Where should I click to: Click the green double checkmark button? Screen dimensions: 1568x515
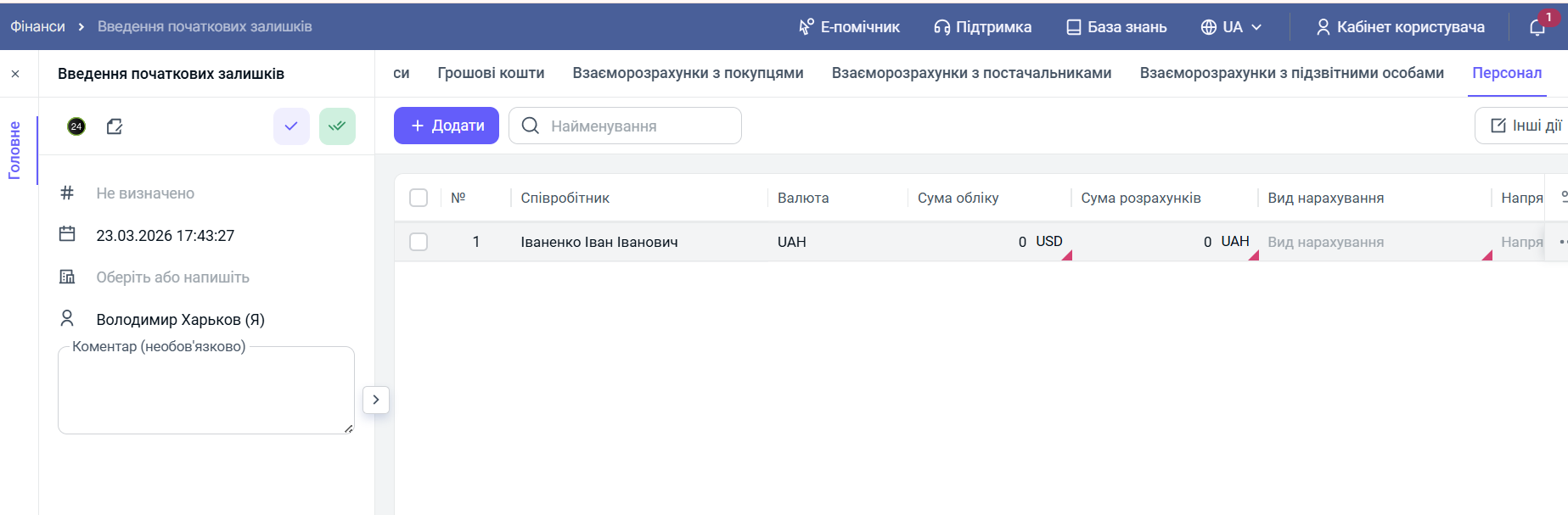point(337,126)
